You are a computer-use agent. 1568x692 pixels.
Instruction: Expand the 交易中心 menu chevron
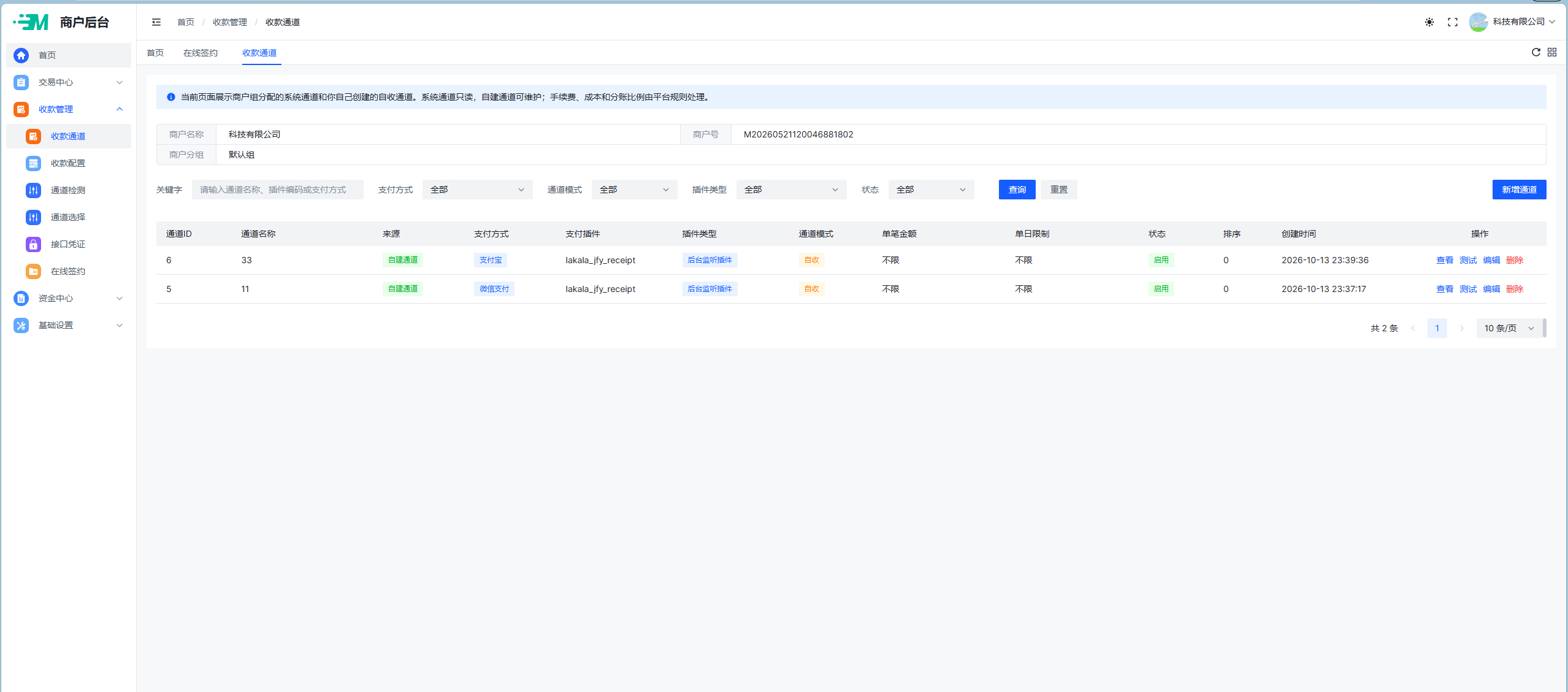coord(120,82)
